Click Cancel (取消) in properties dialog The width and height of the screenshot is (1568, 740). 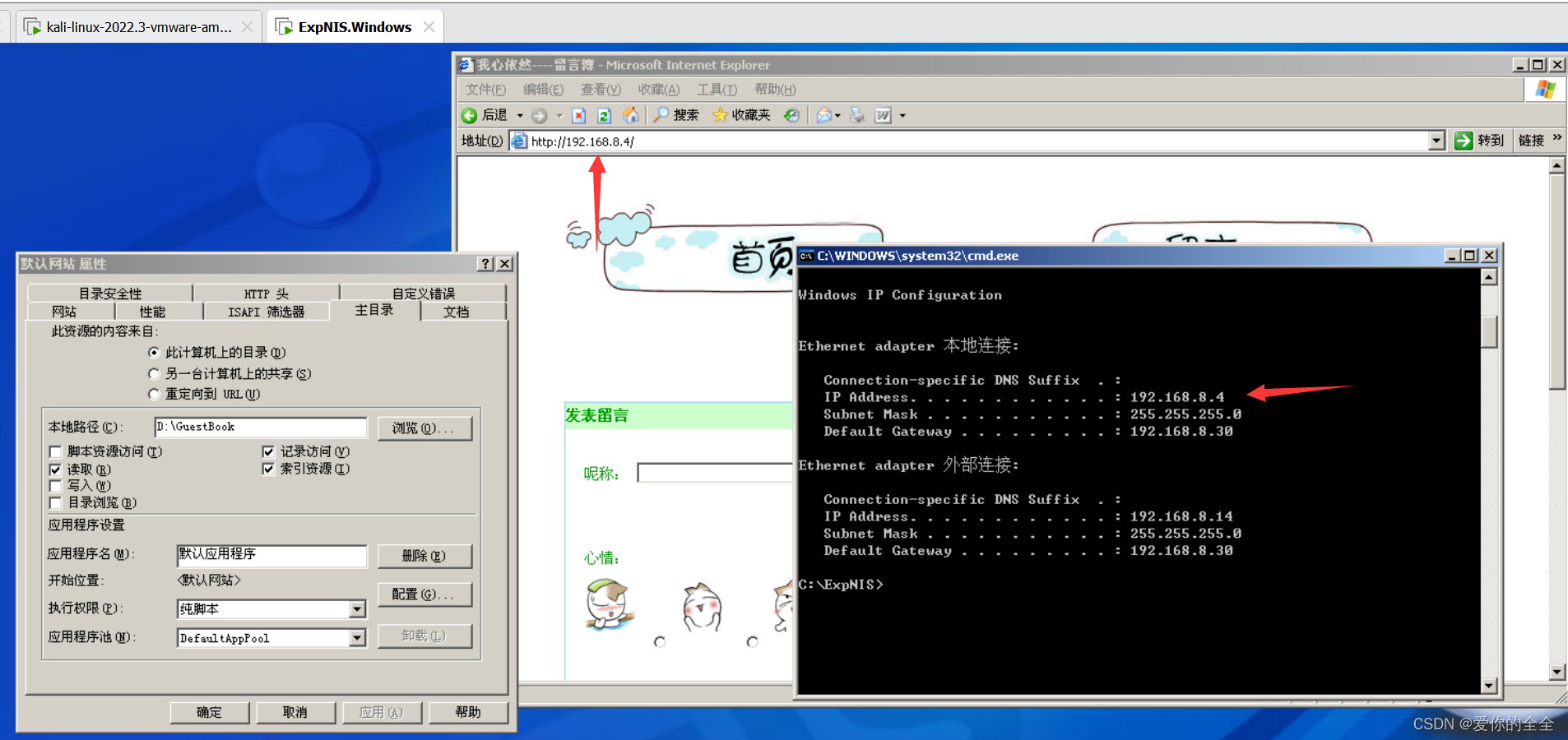point(295,712)
